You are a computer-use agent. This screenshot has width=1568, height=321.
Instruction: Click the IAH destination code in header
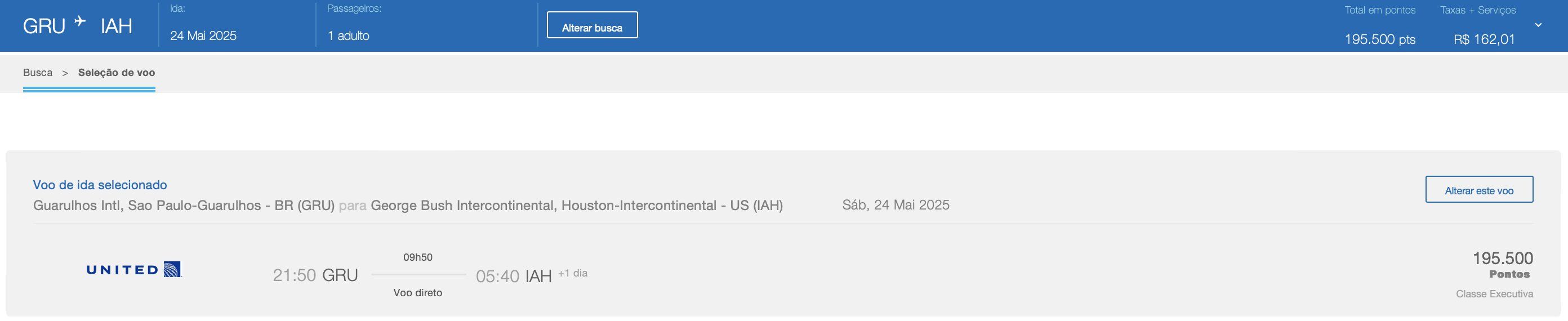116,27
